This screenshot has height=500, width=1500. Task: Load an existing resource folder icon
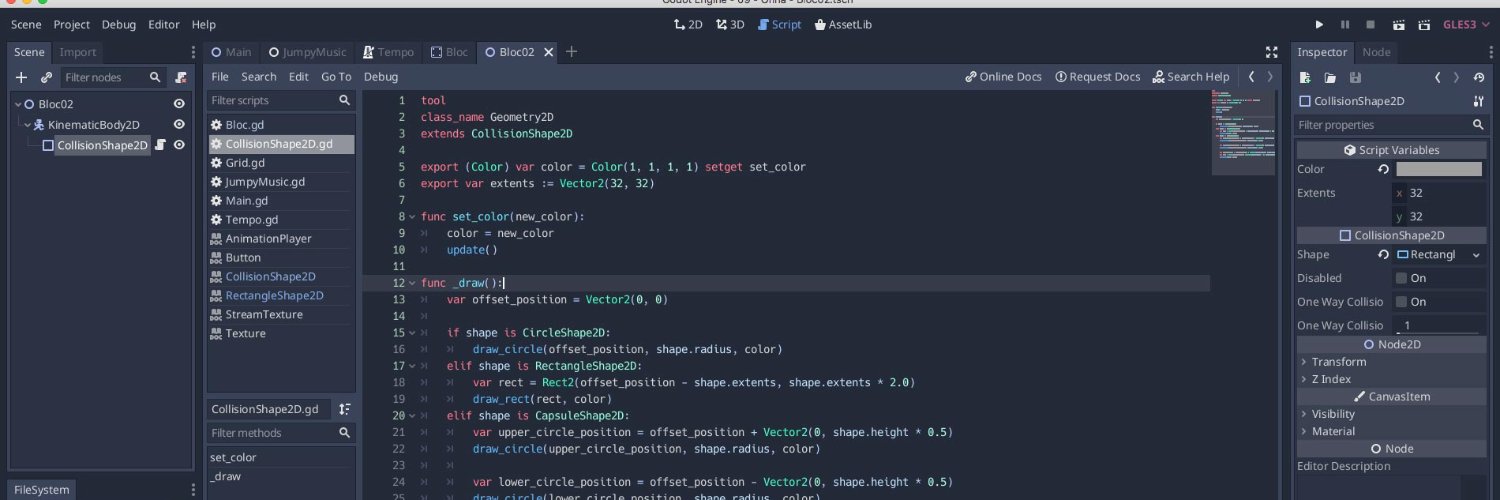coord(1330,77)
